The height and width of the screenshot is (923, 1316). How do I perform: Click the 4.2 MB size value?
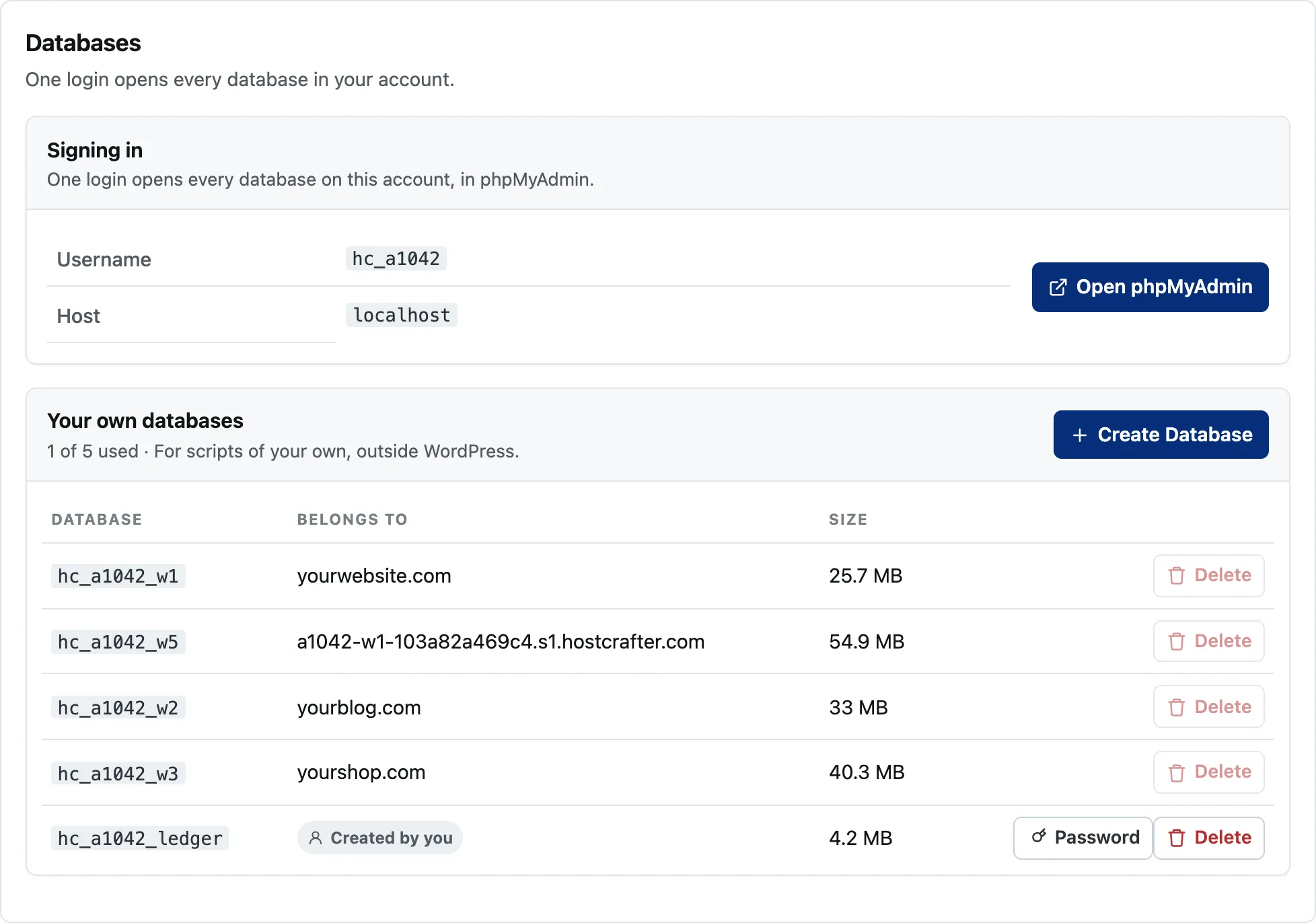(x=861, y=838)
